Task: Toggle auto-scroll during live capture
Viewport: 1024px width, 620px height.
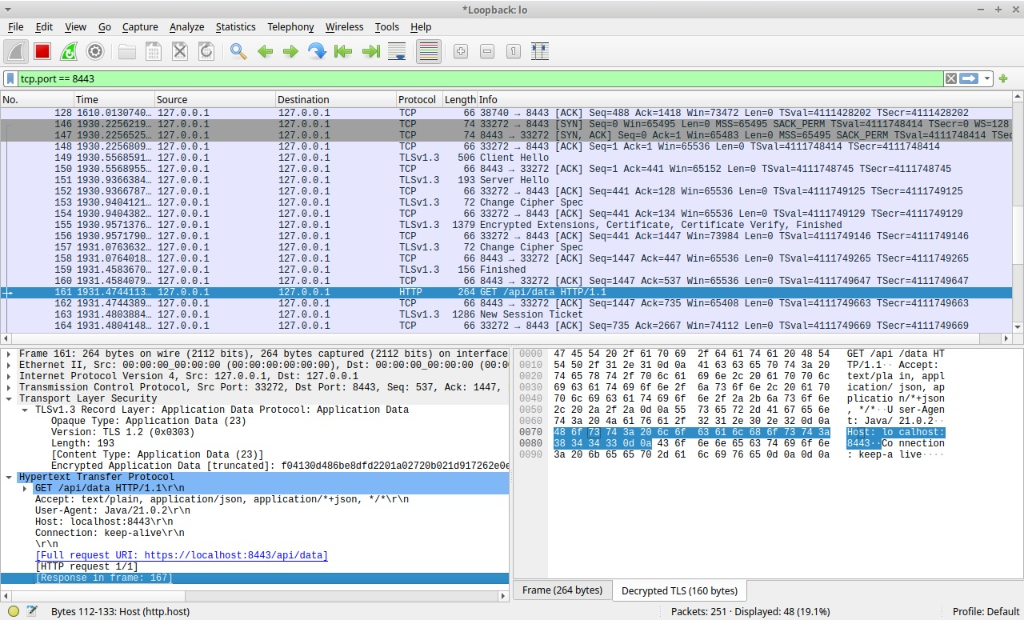Action: click(397, 51)
